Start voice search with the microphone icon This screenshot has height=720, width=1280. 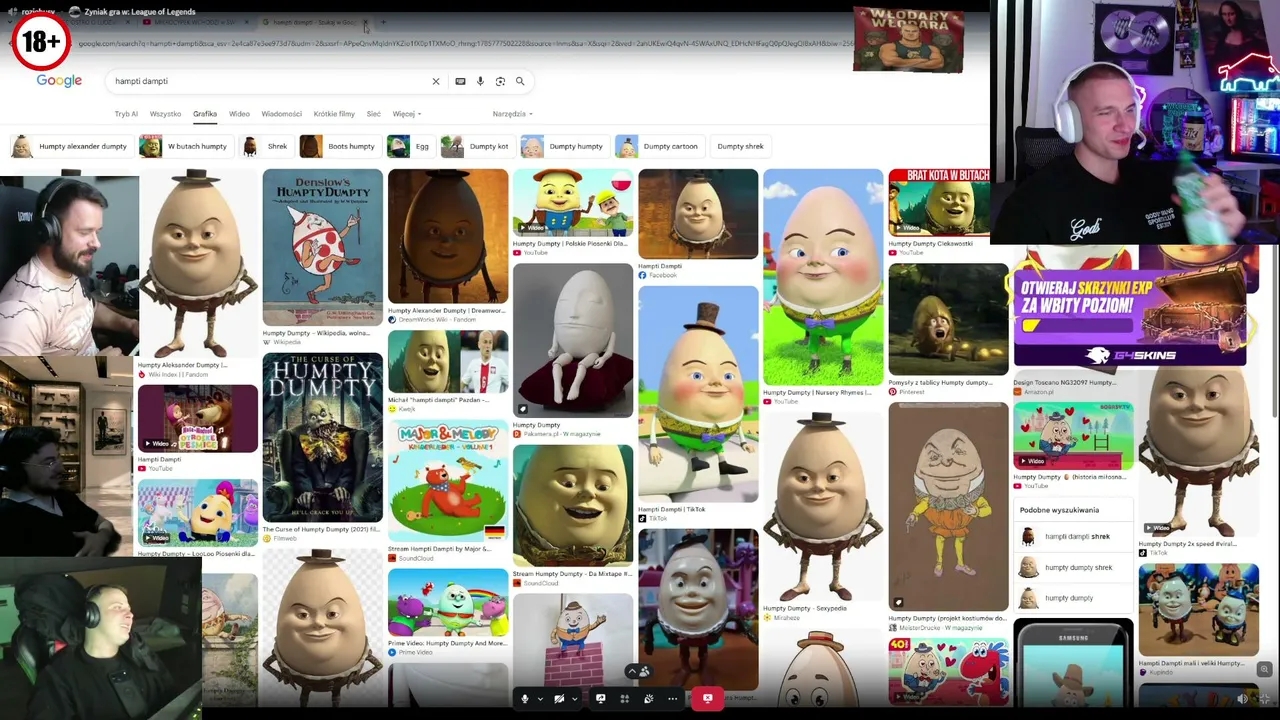(x=480, y=81)
